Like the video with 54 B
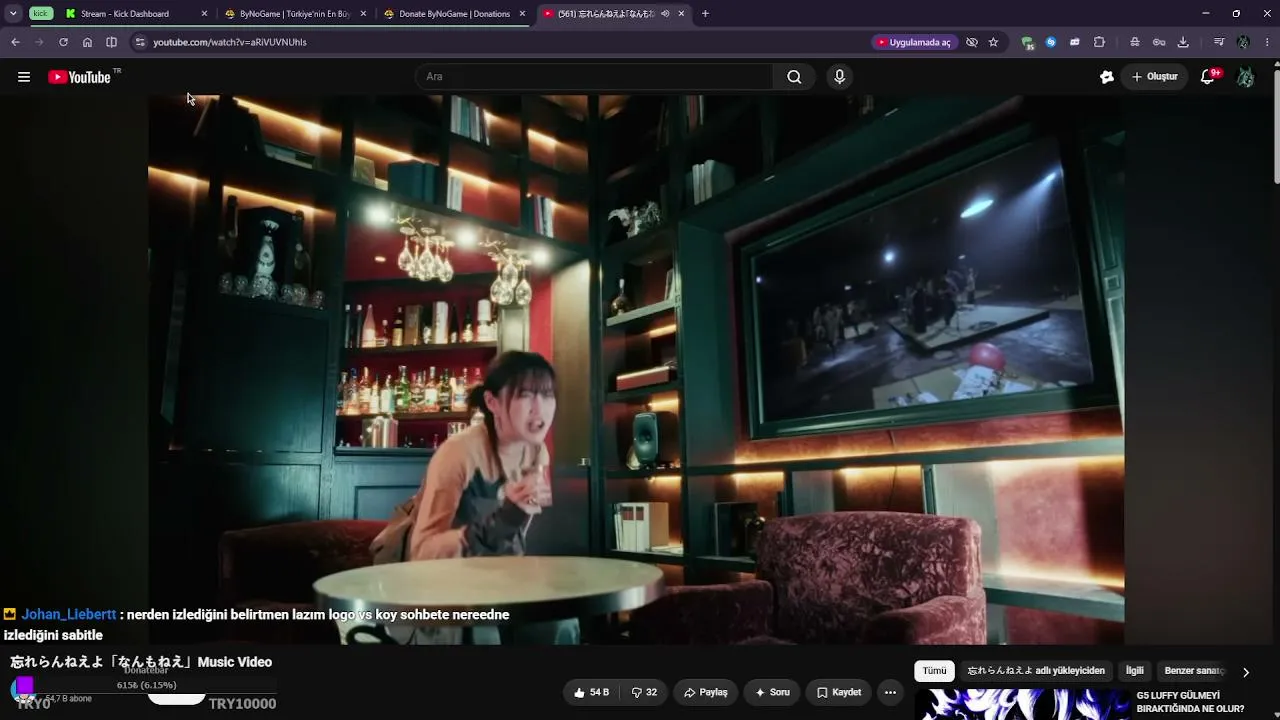The width and height of the screenshot is (1280, 720). (591, 692)
